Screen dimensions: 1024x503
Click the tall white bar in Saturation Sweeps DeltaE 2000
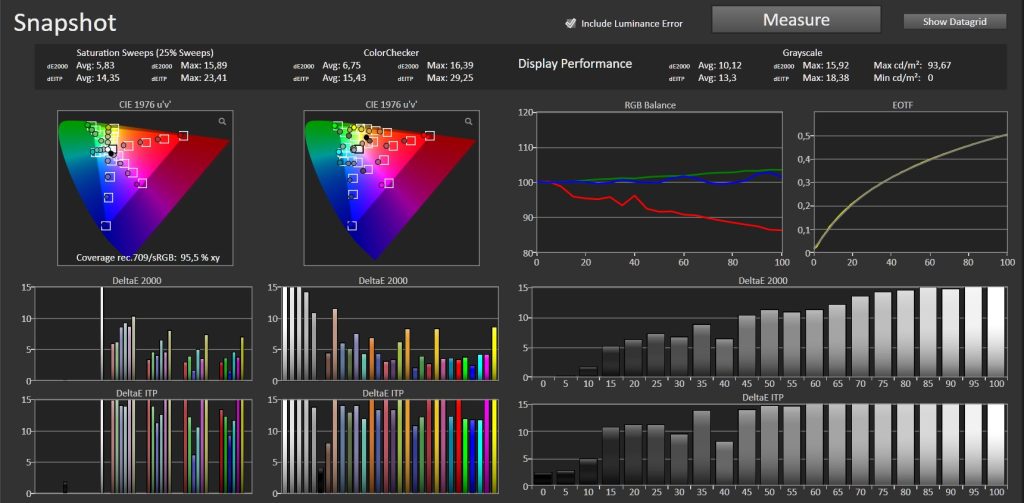coord(102,333)
